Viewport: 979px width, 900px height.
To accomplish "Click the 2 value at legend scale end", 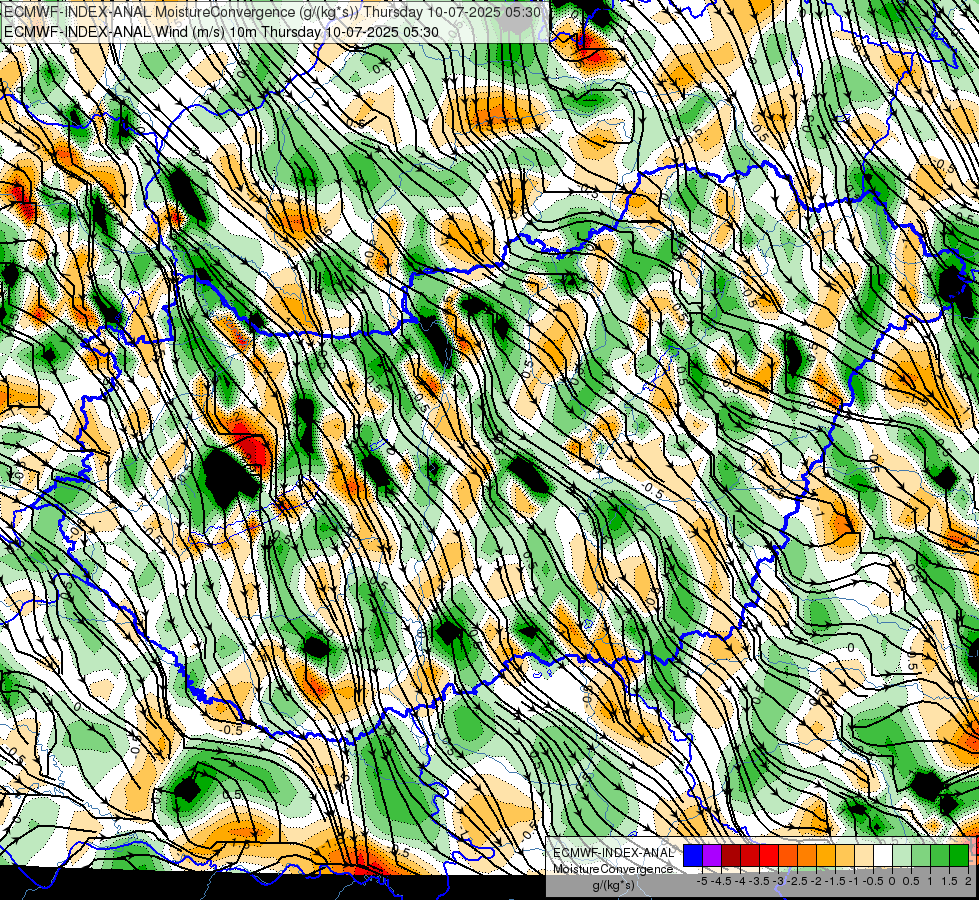I will pos(968,881).
